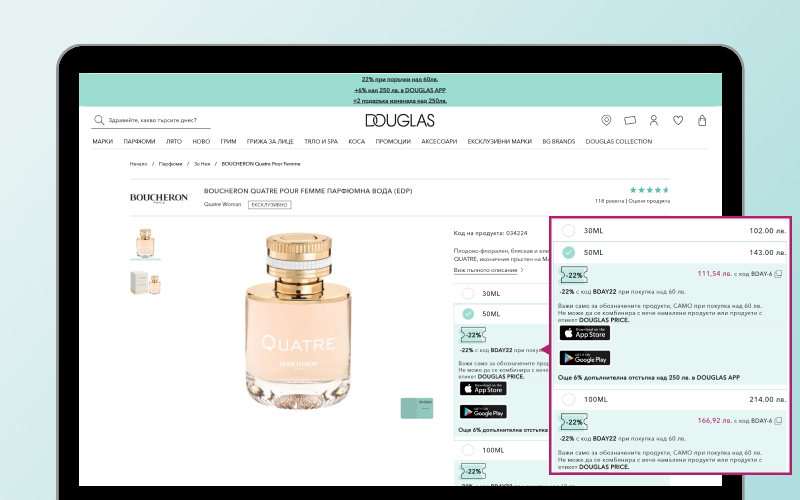Open the wishlist heart icon
Image resolution: width=800 pixels, height=500 pixels.
pos(678,120)
